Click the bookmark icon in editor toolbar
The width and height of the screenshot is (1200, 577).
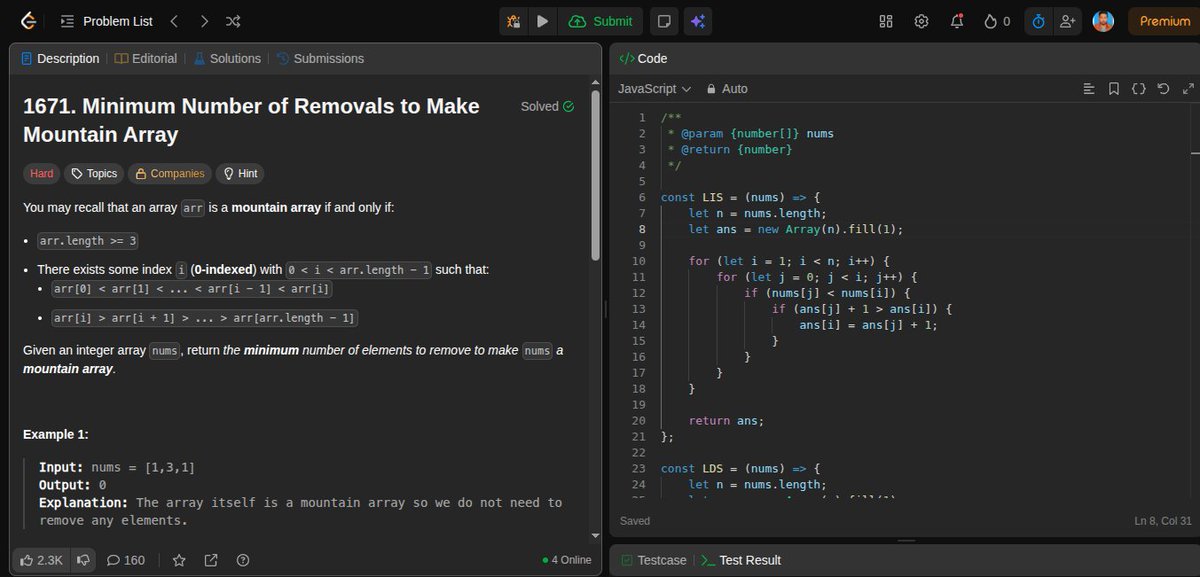click(1114, 89)
